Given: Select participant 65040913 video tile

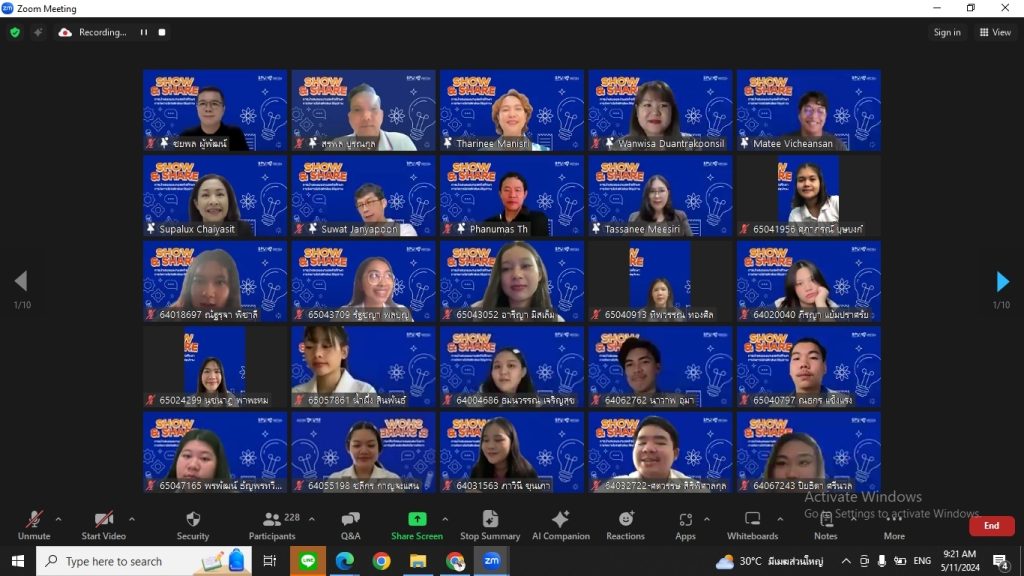Looking at the screenshot, I should coord(660,281).
